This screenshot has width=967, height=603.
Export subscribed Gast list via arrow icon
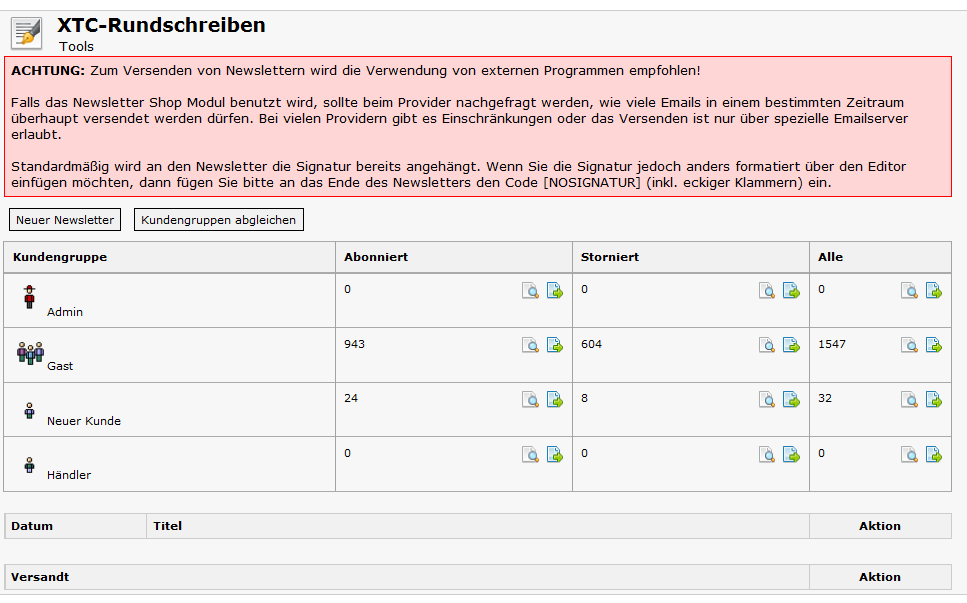(555, 345)
